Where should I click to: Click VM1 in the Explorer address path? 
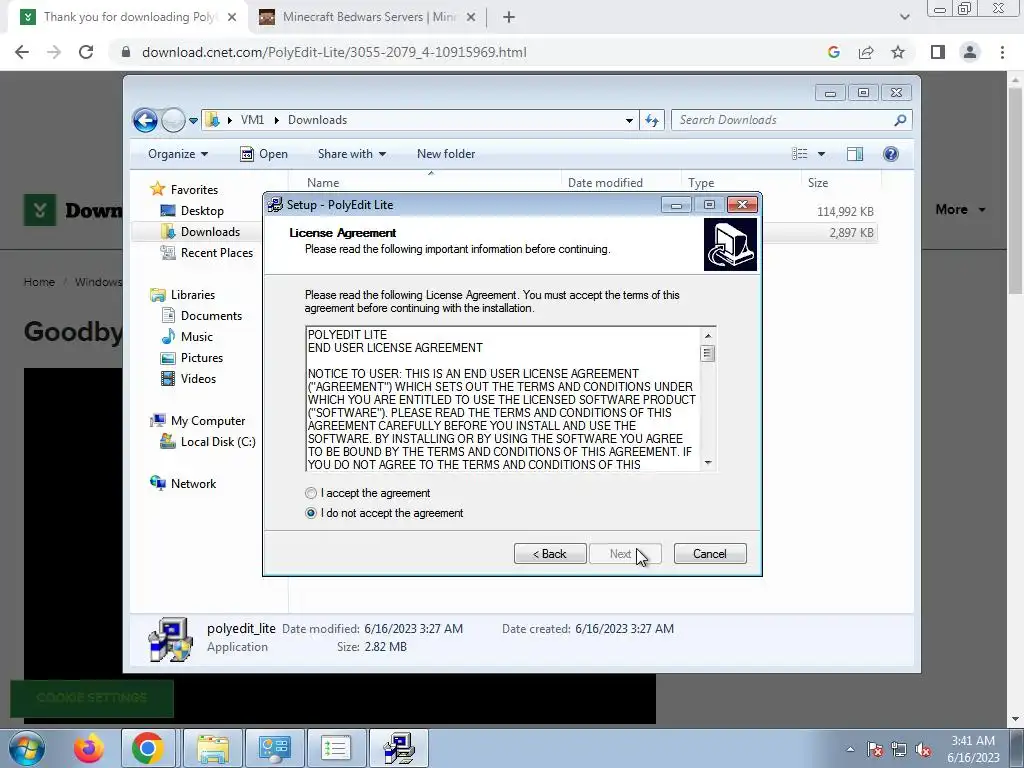coord(252,120)
